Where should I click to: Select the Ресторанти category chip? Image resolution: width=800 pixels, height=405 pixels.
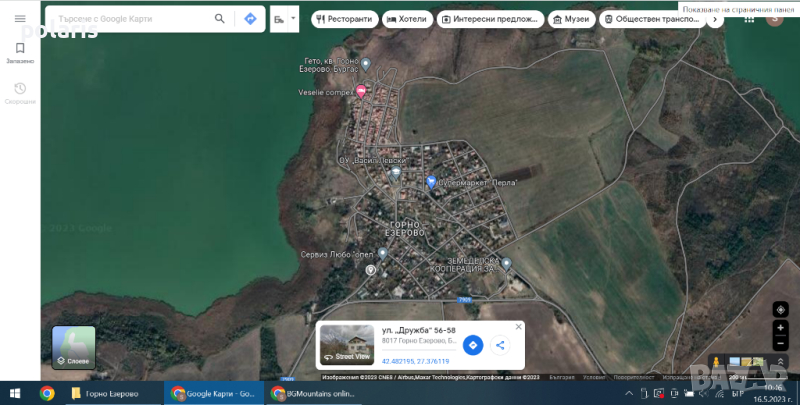click(345, 19)
